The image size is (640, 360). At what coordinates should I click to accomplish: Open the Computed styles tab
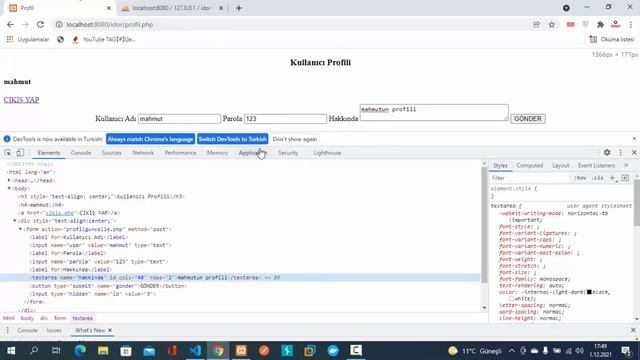click(529, 165)
